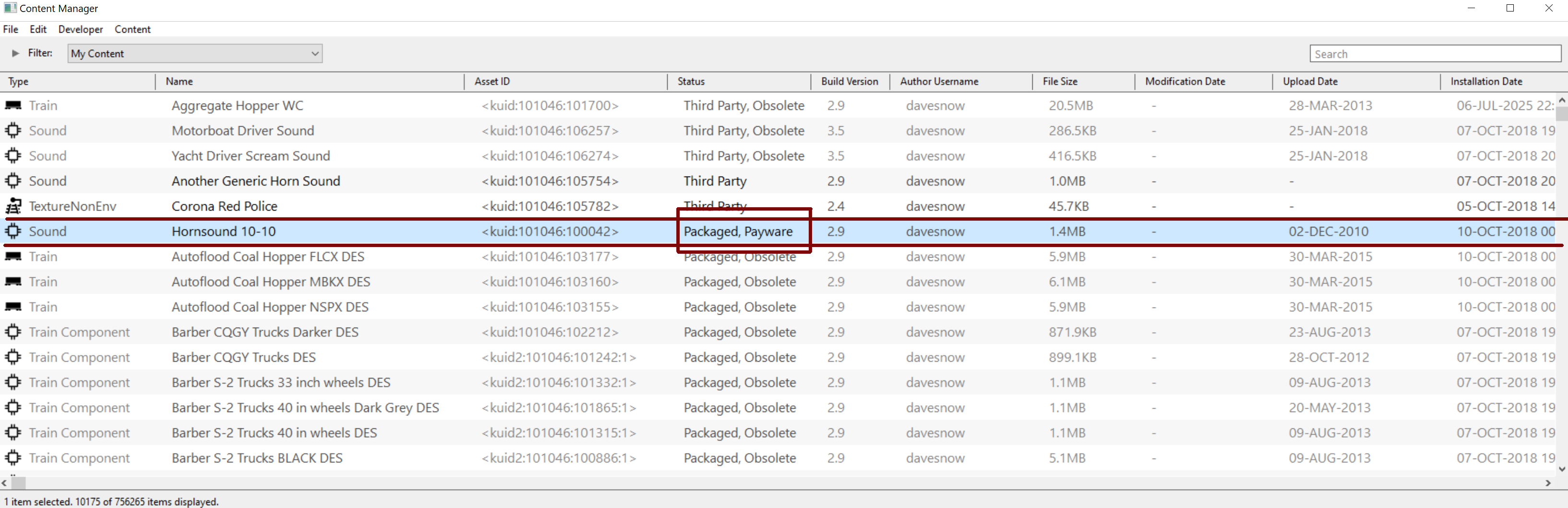Screen dimensions: 1568x508
Task: Open the File menu
Action: click(11, 29)
